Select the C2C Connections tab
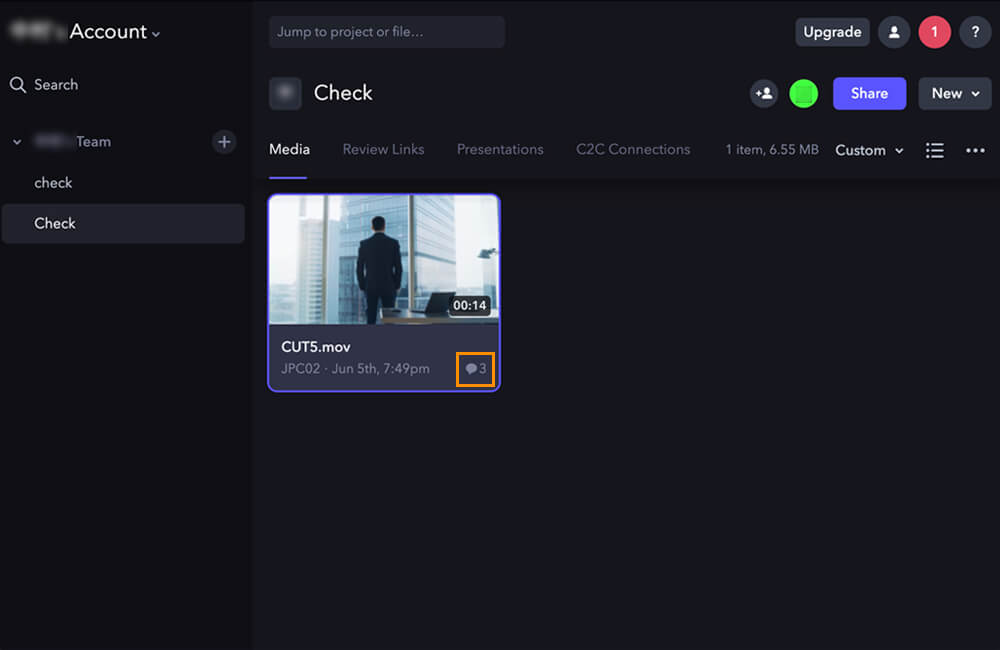The image size is (1000, 650). [633, 149]
